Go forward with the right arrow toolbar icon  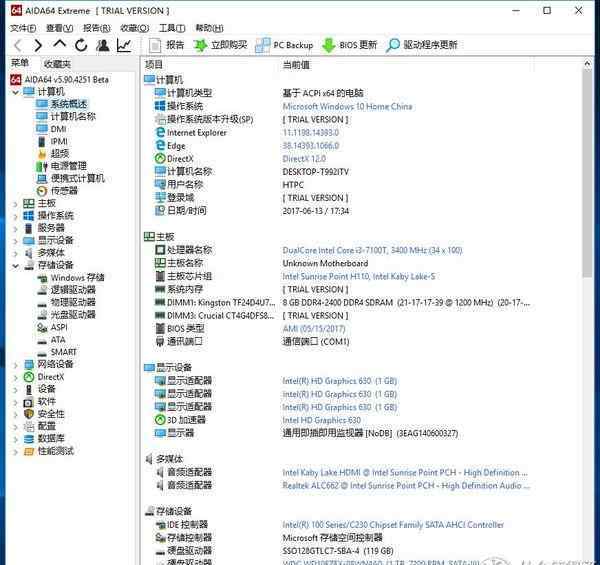pos(38,45)
